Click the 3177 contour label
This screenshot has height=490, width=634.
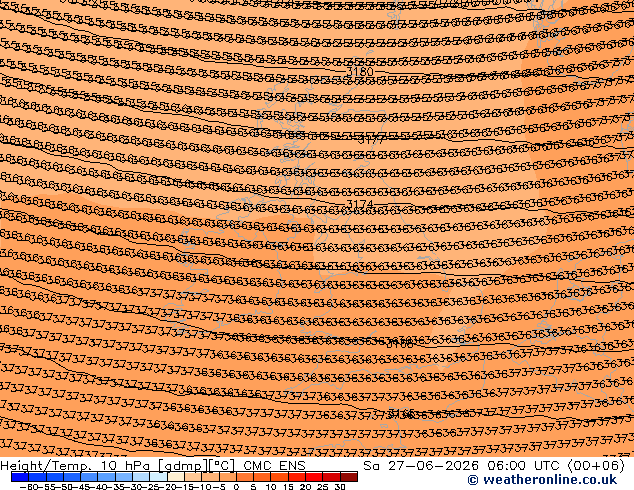tap(371, 140)
